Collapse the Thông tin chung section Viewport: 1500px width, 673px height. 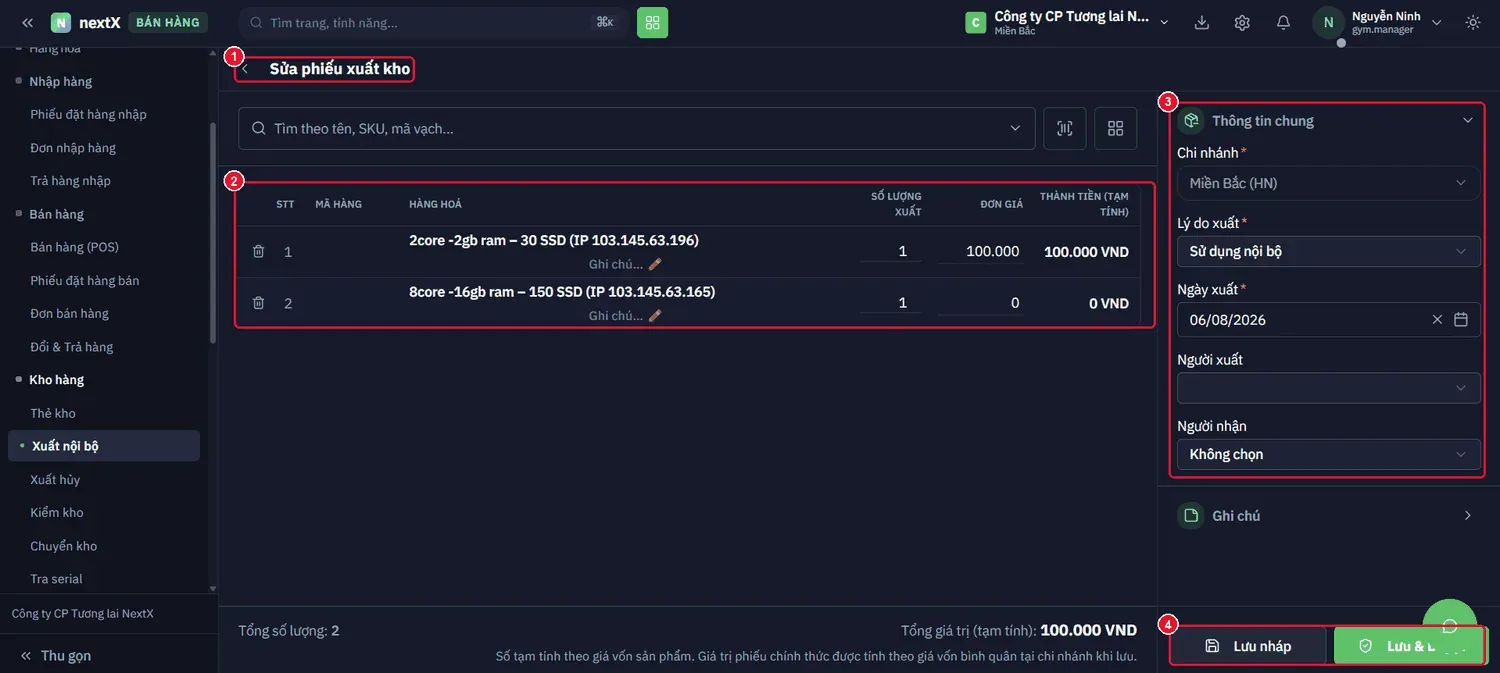pyautogui.click(x=1468, y=120)
